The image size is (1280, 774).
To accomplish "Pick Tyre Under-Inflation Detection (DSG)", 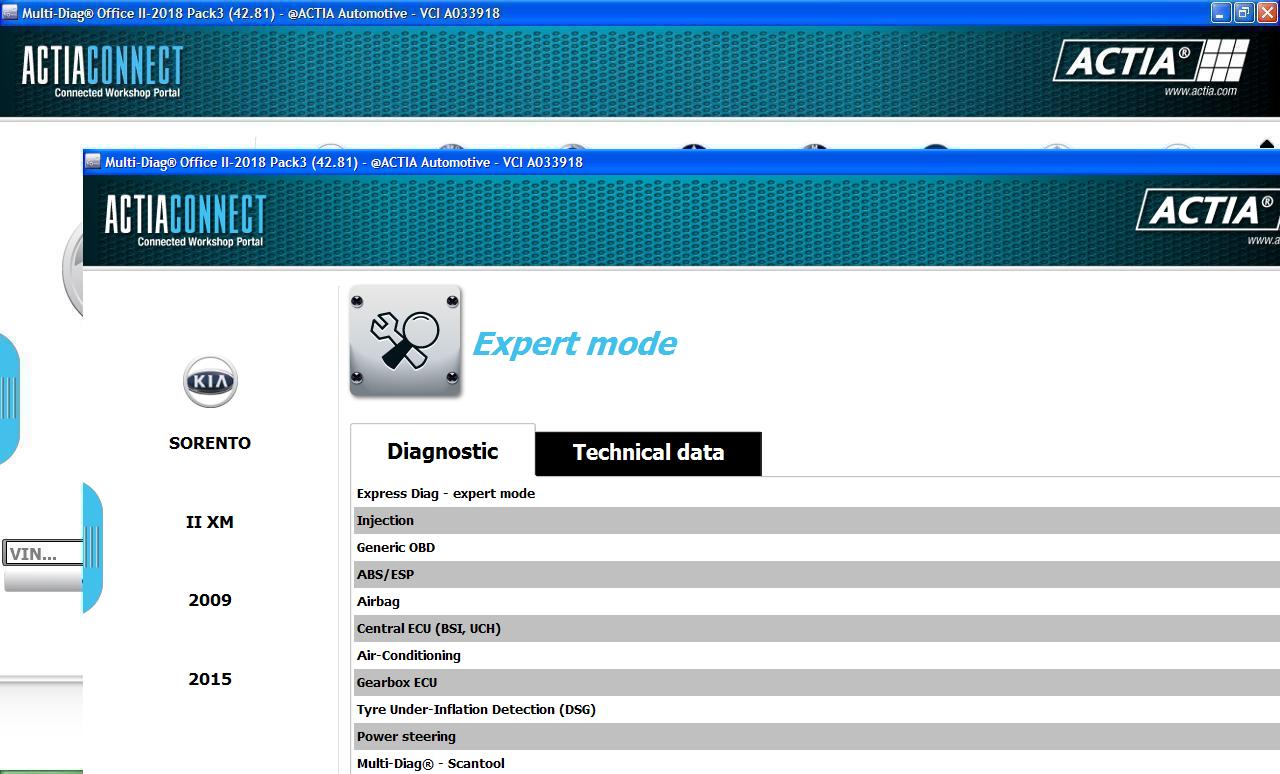I will (817, 709).
